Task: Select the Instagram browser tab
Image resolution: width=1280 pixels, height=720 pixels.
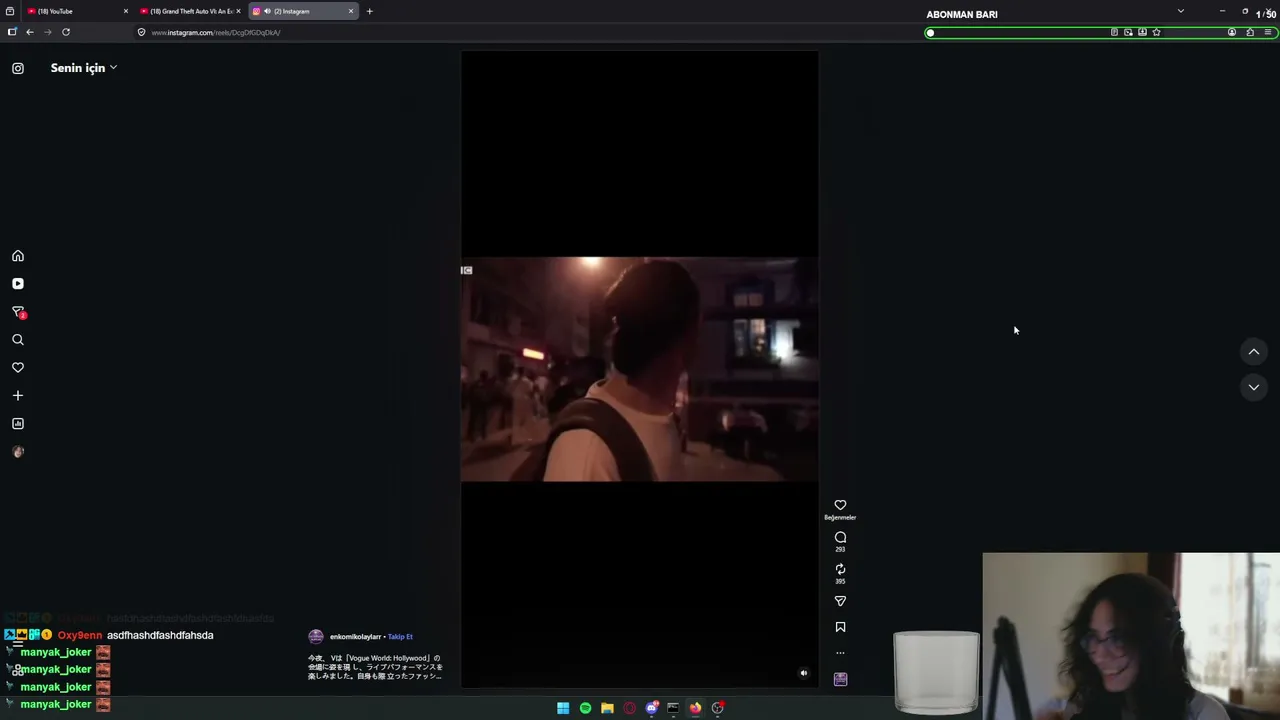Action: click(x=303, y=11)
